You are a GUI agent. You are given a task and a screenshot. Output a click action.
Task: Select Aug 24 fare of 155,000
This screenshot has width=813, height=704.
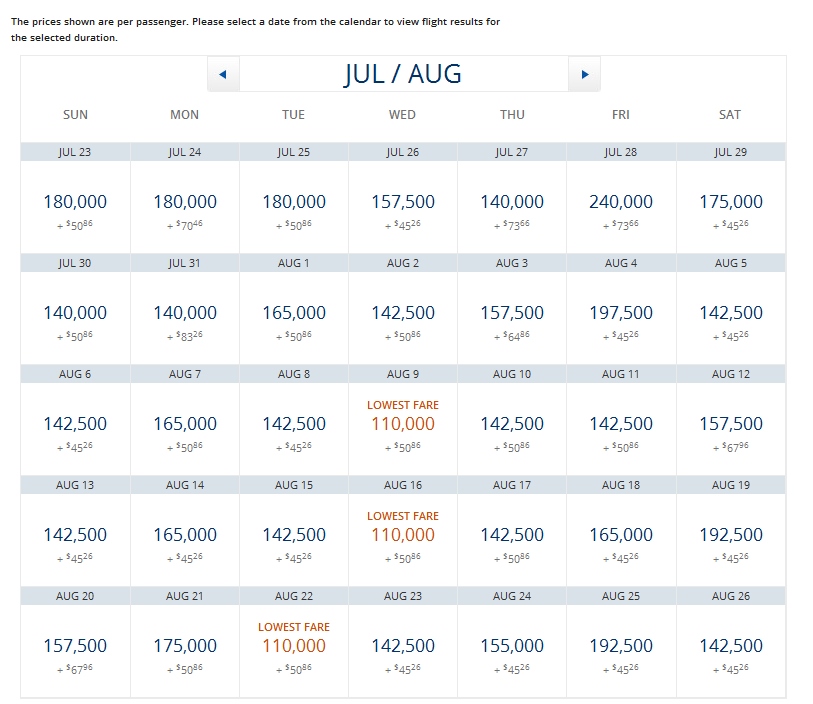[512, 646]
